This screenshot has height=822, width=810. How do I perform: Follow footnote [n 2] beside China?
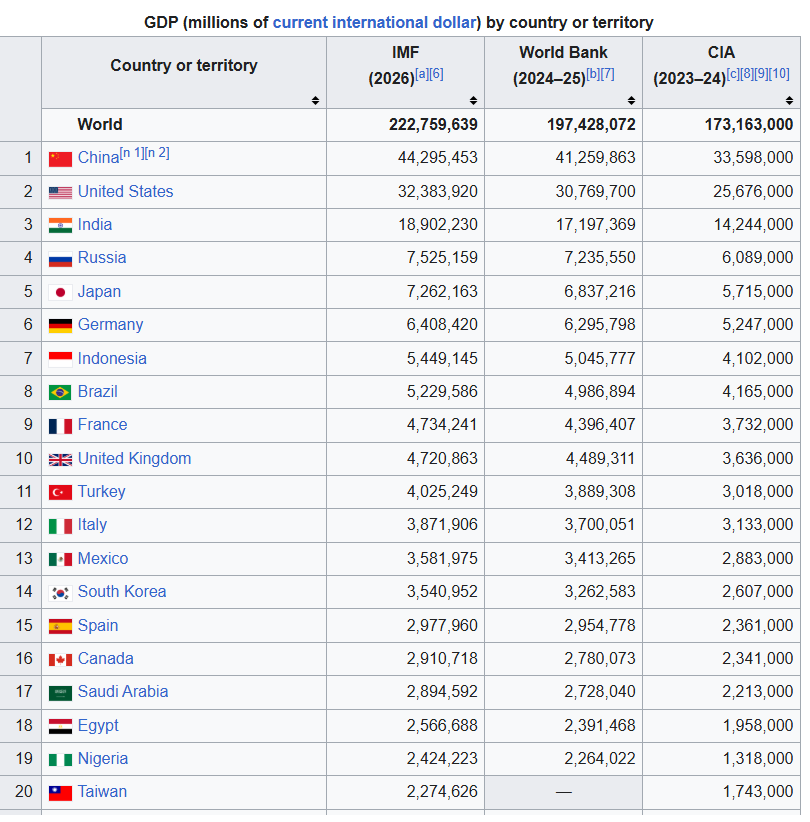(x=157, y=153)
